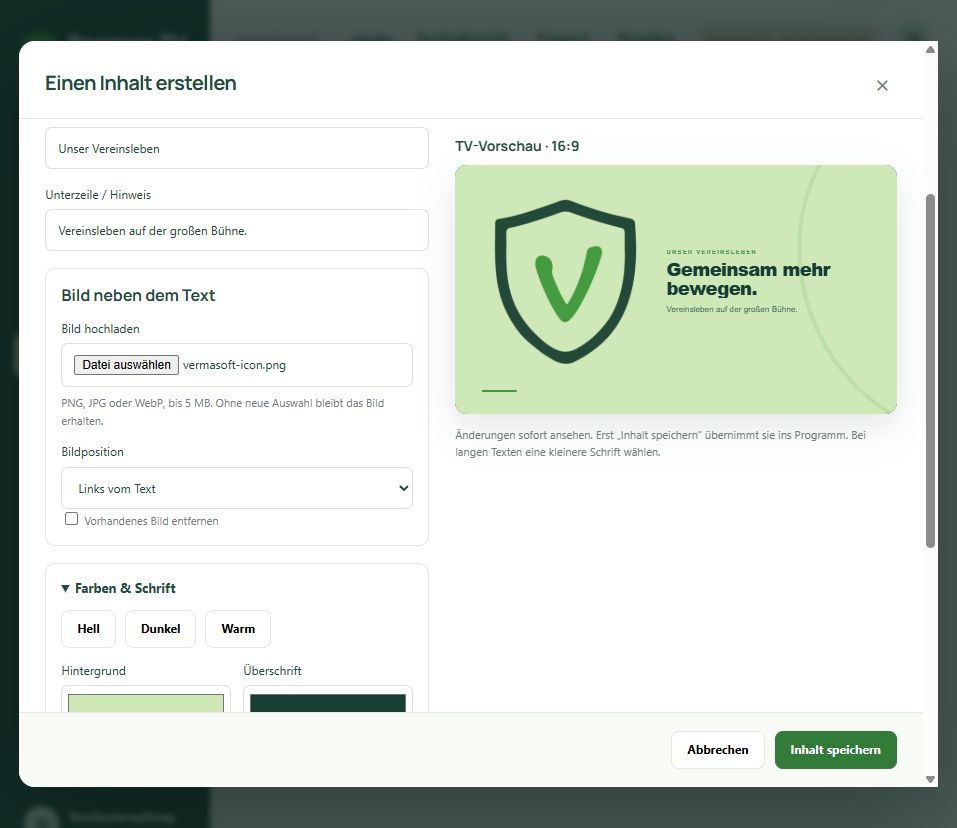Choose the Warm color preset

coord(238,628)
